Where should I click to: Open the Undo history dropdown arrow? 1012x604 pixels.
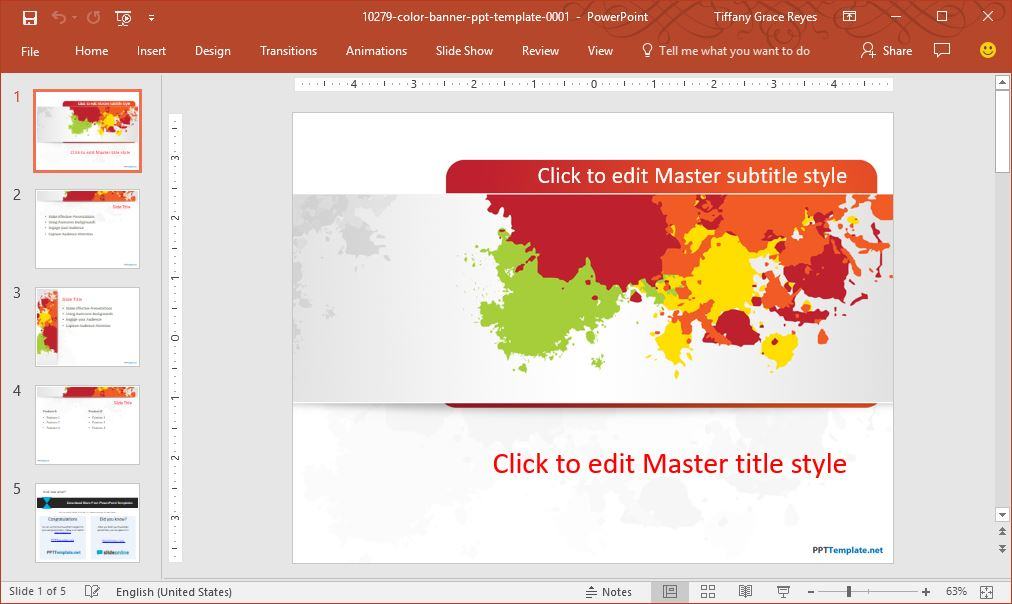pos(74,17)
